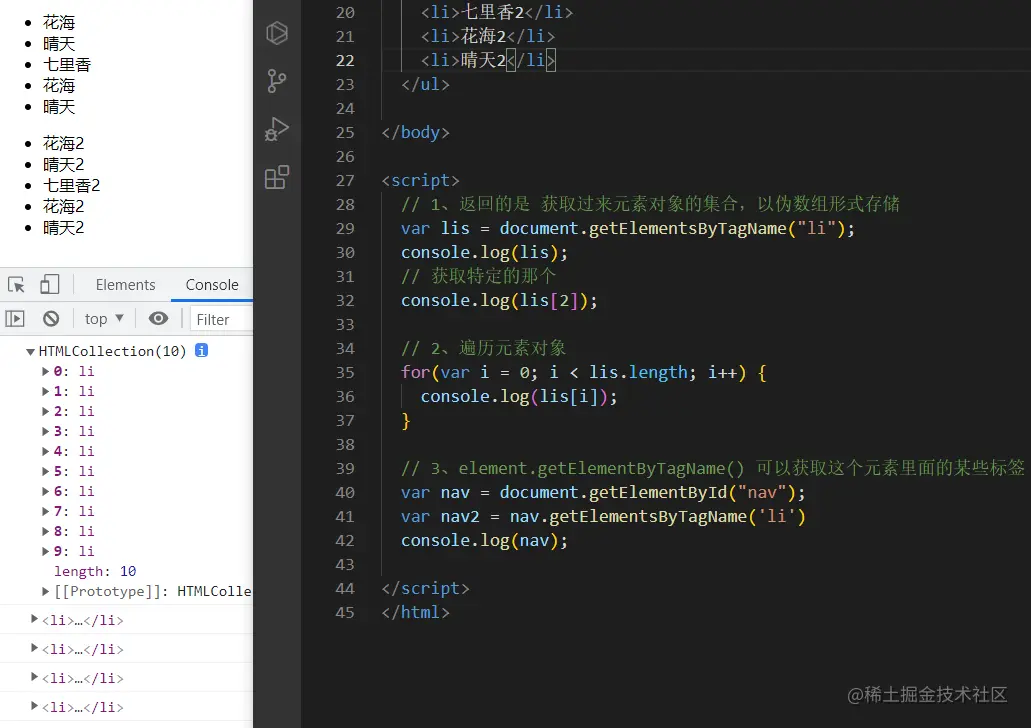Activate the DevTools inspect element picker
The width and height of the screenshot is (1031, 728).
pyautogui.click(x=16, y=285)
